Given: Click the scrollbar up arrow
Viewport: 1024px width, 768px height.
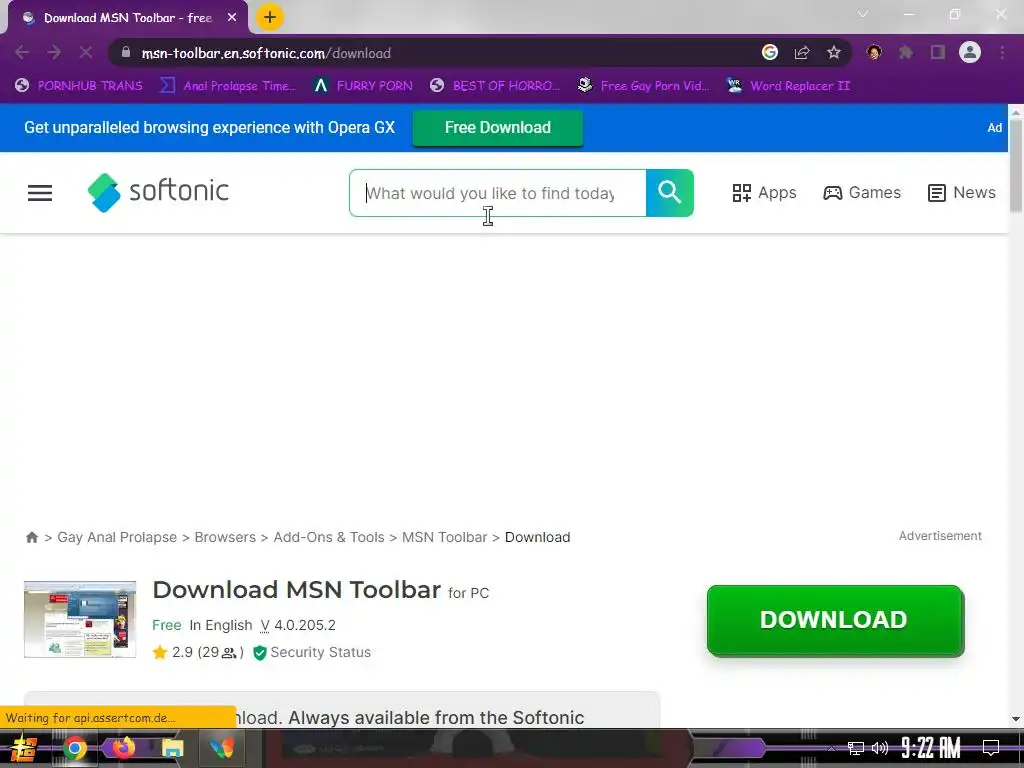Looking at the screenshot, I should click(1016, 112).
